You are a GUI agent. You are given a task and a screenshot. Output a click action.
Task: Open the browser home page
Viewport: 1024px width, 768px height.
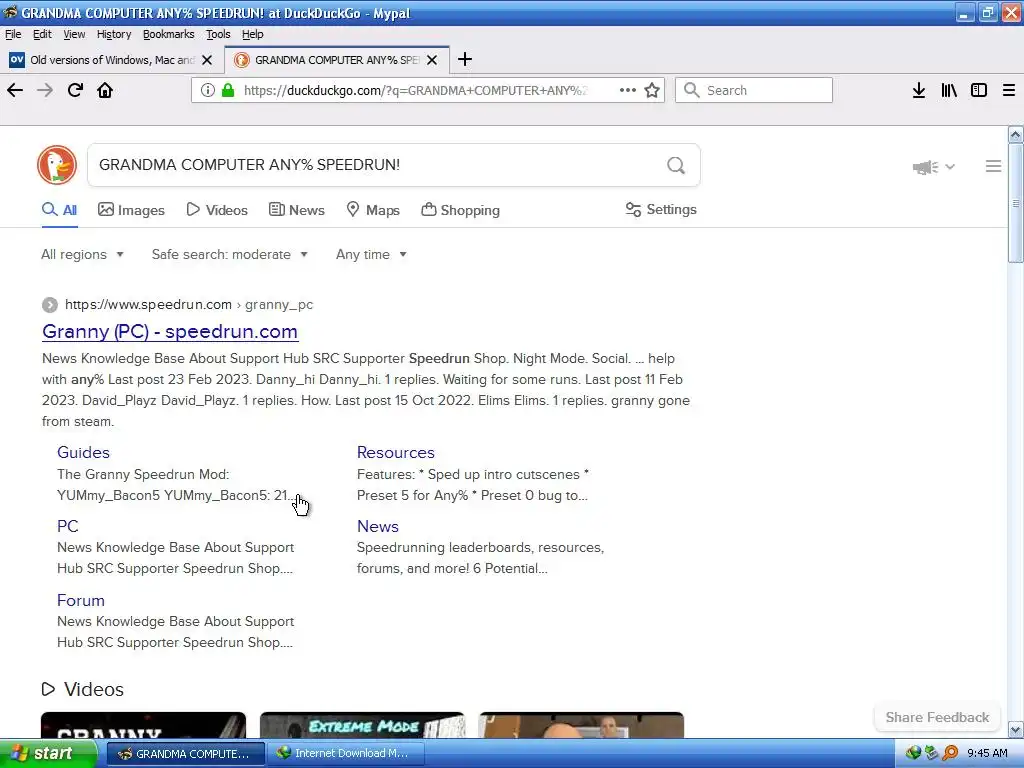click(105, 90)
